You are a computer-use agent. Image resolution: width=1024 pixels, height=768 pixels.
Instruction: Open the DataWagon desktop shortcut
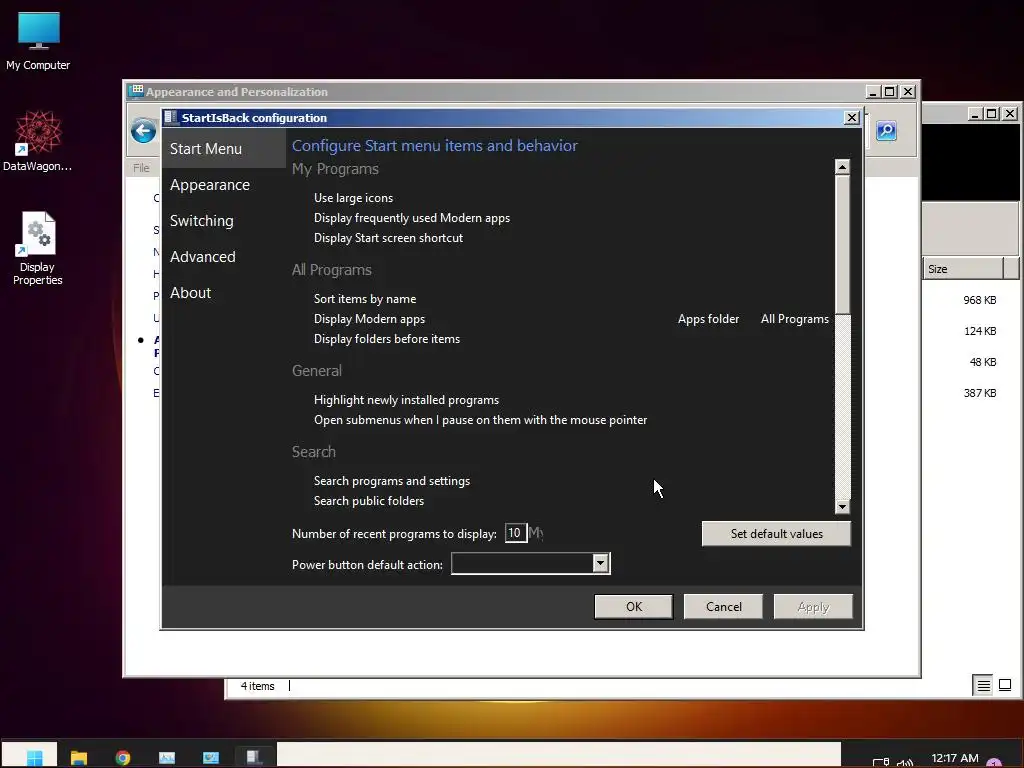click(x=38, y=140)
